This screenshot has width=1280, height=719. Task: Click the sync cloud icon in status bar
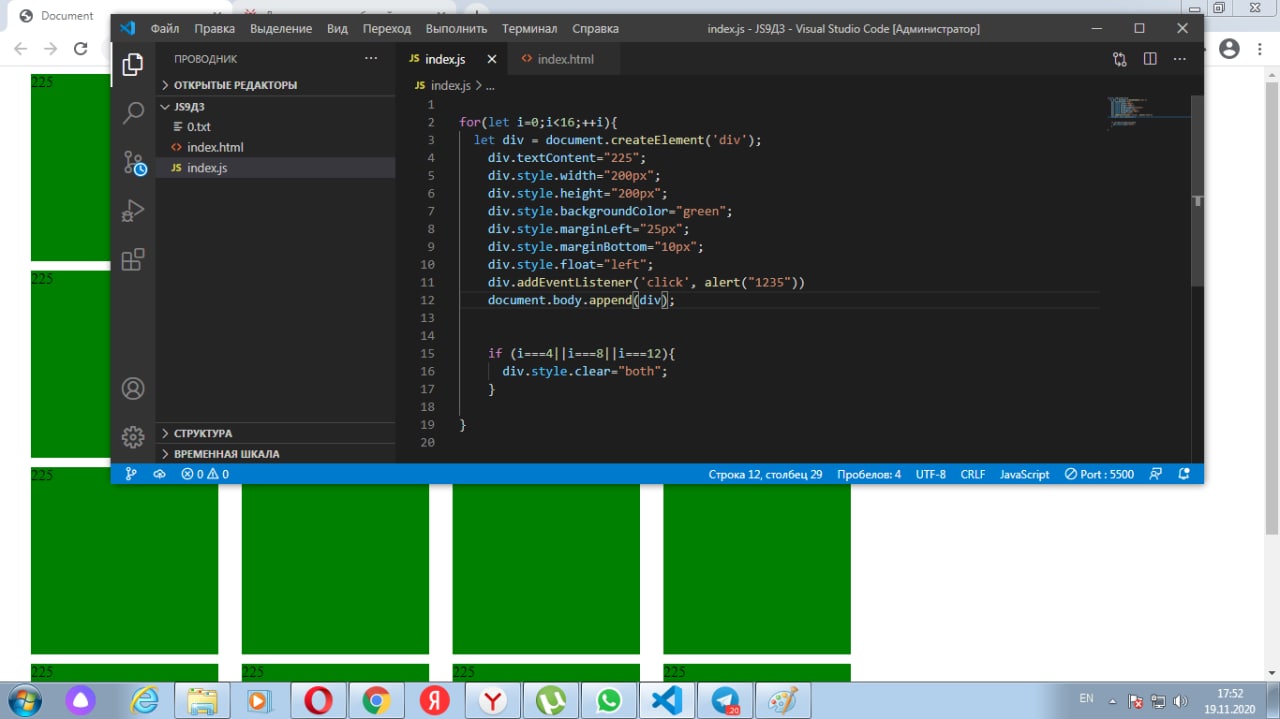point(159,474)
